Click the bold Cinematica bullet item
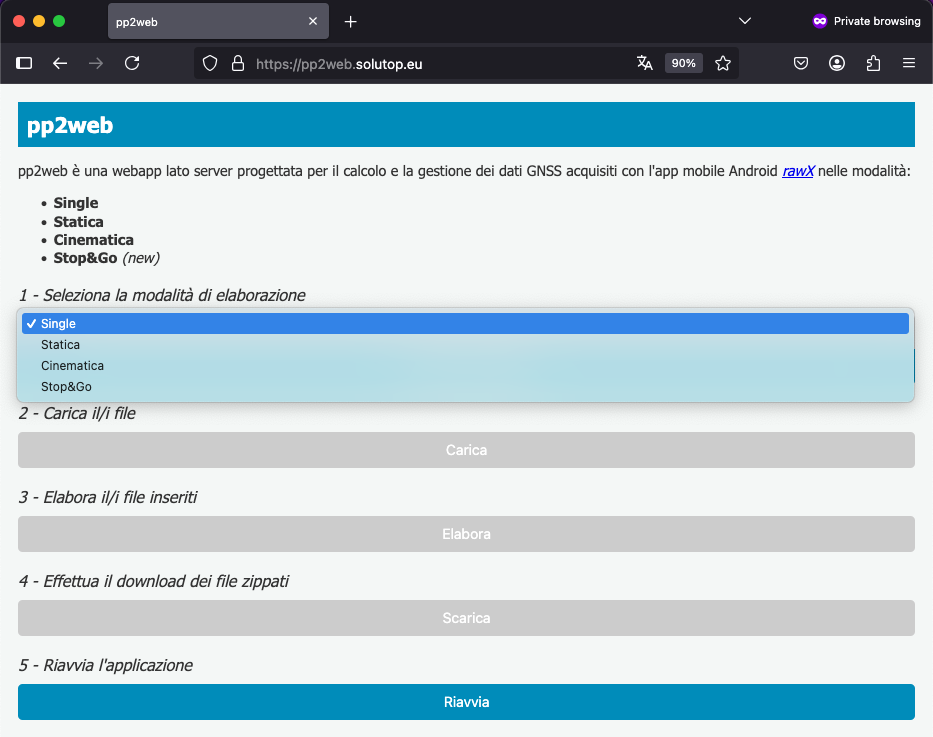The height and width of the screenshot is (737, 933). pos(93,240)
